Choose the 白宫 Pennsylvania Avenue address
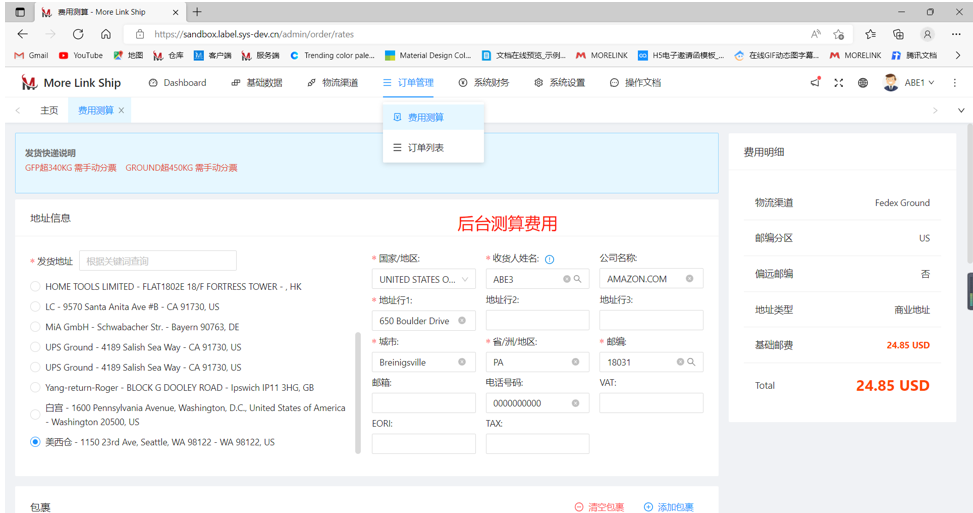This screenshot has height=513, width=973. point(36,414)
